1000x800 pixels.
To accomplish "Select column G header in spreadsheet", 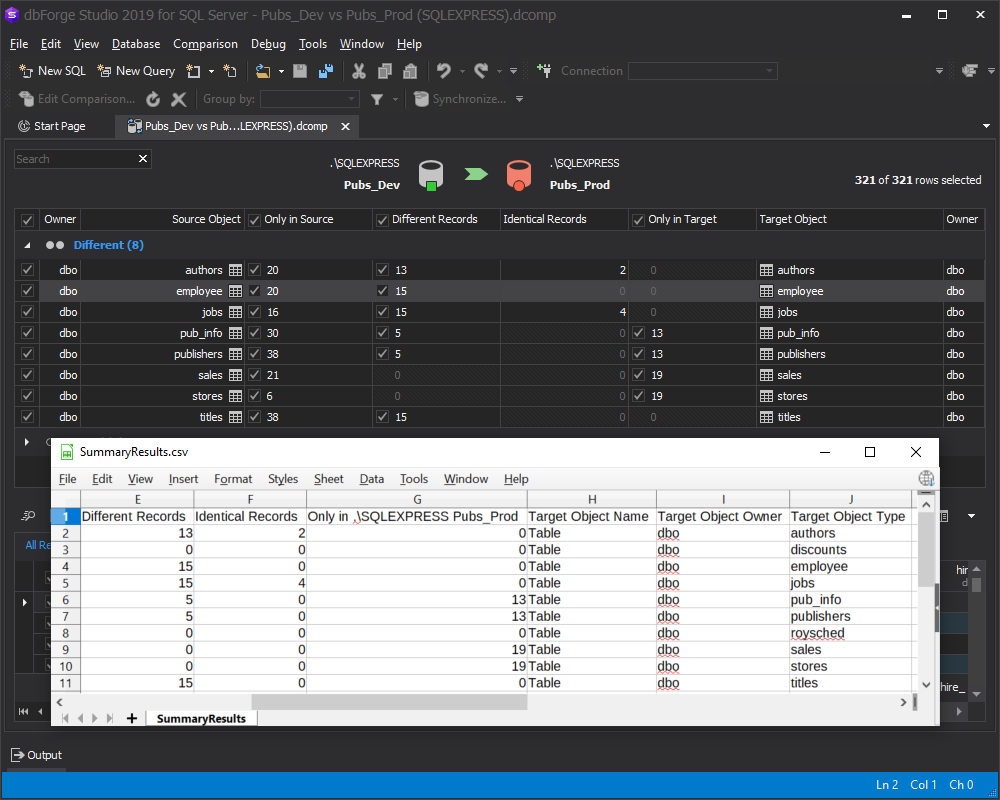I will 417,499.
